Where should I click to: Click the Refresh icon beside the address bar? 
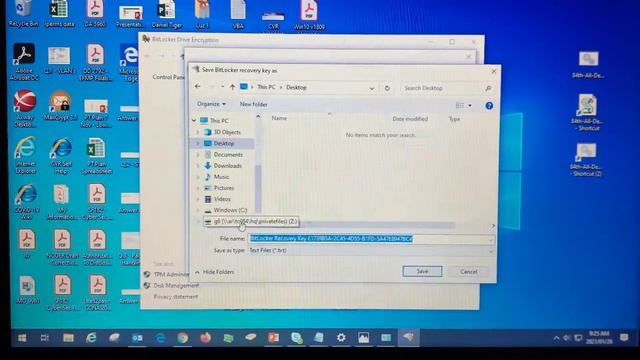pyautogui.click(x=387, y=88)
